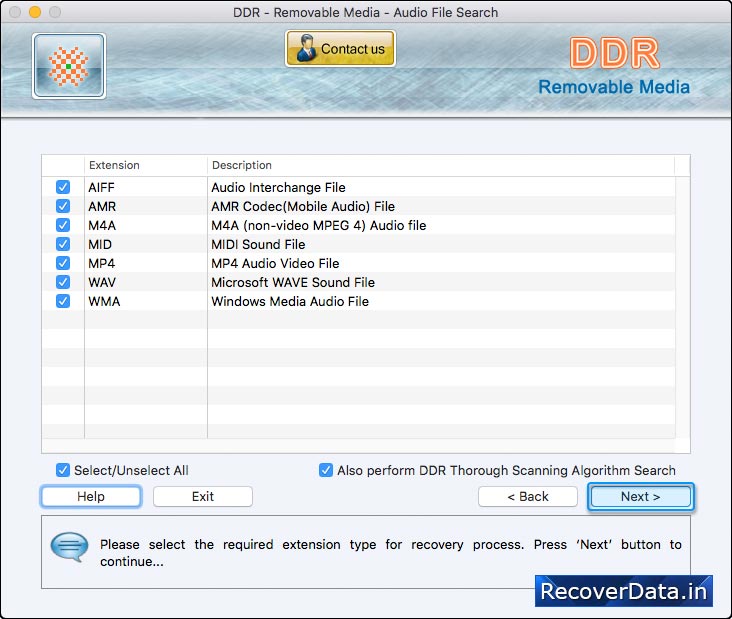Click the Extension column header

146,165
